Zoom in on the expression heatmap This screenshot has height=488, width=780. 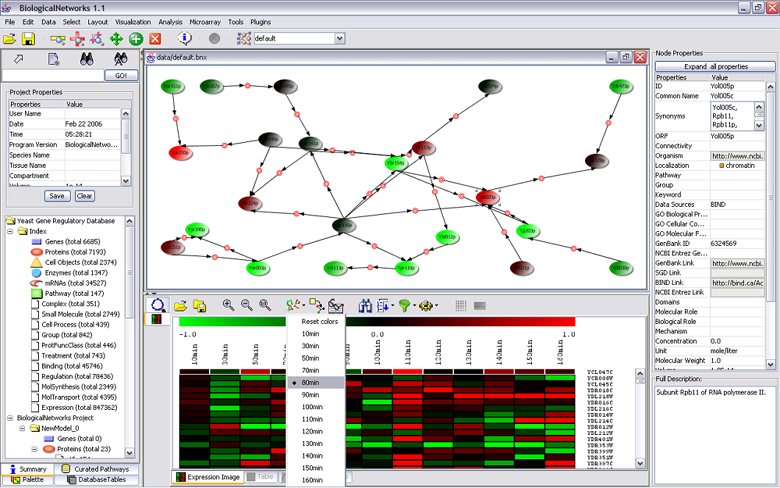click(228, 305)
